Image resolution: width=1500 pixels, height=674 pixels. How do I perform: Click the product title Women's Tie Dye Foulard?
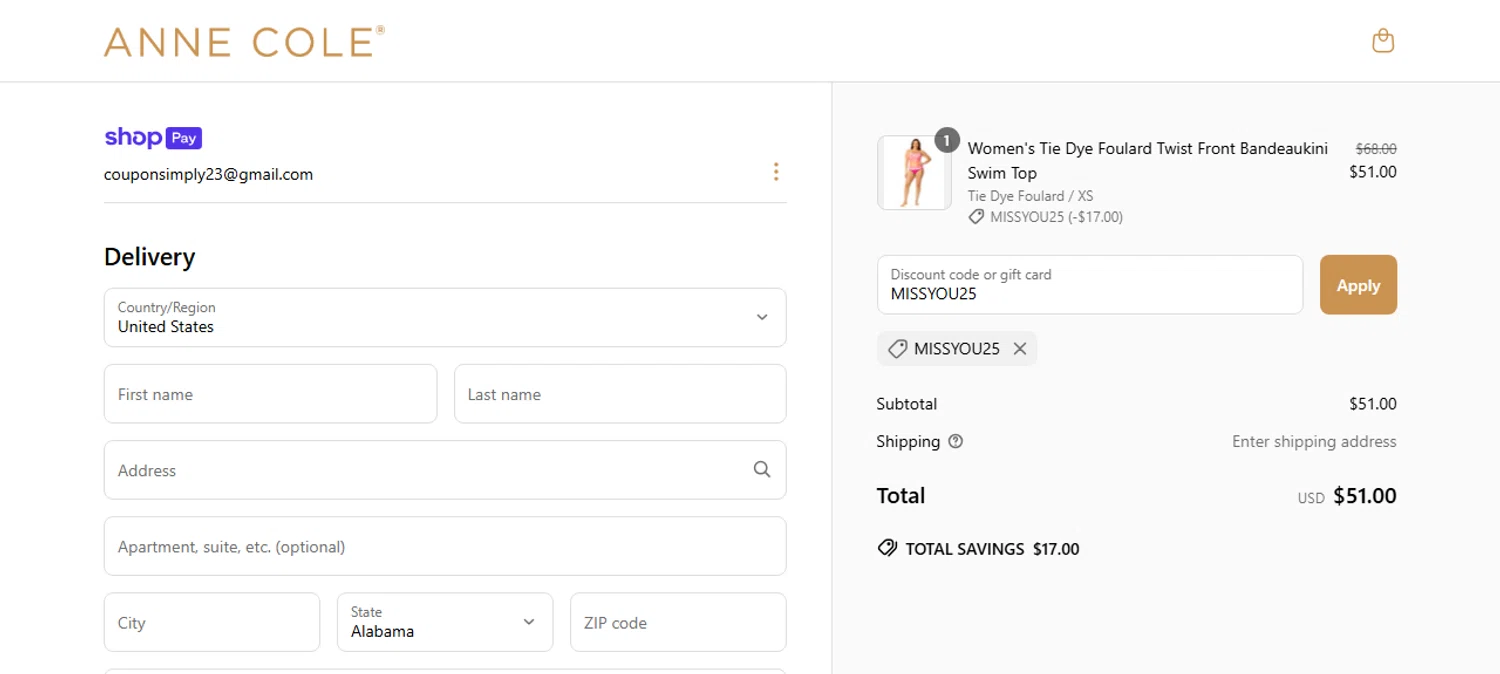pyautogui.click(x=1147, y=160)
